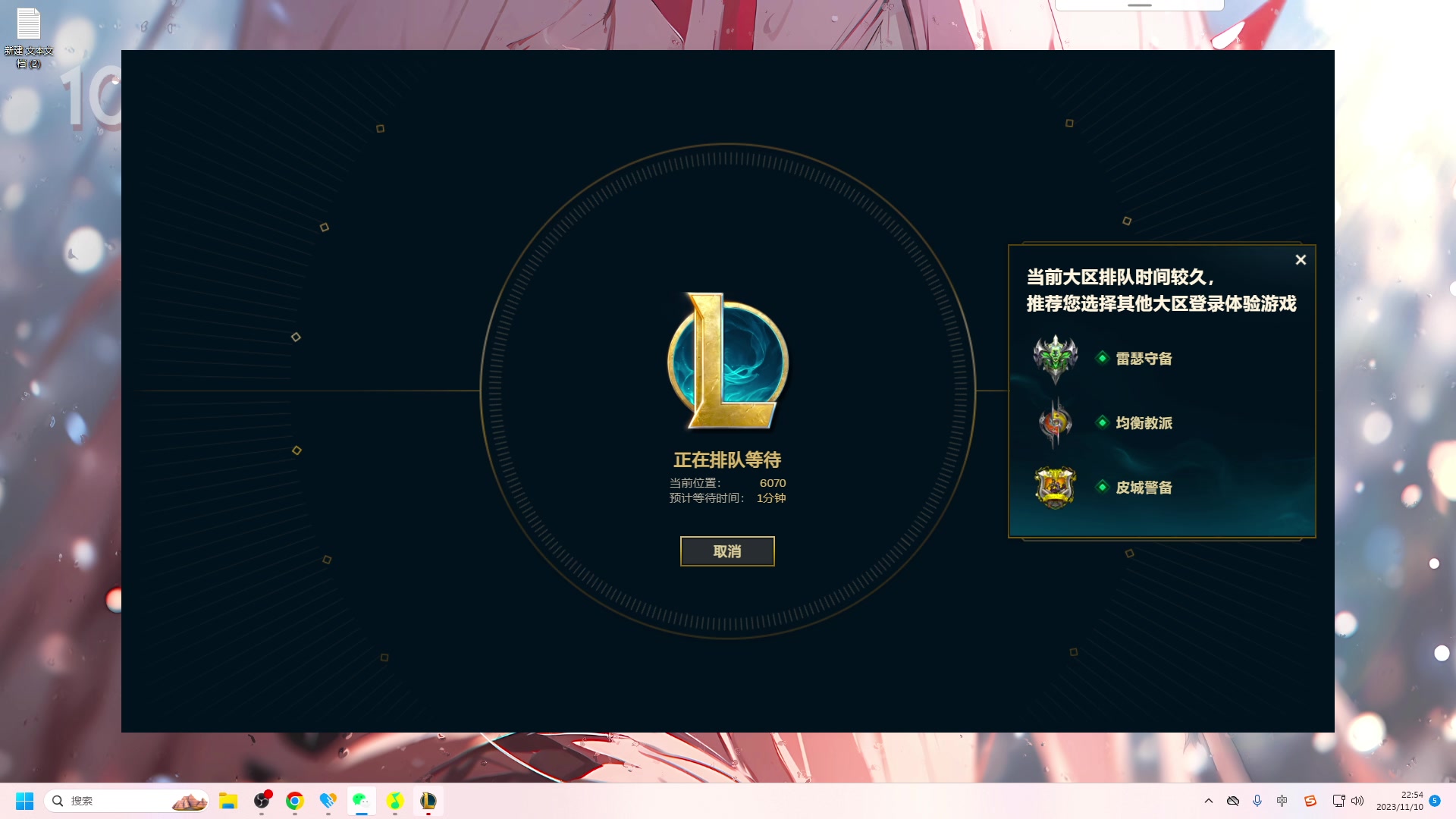Open the 新建文本文档 (2) desktop file
The image size is (1456, 819).
[x=29, y=38]
